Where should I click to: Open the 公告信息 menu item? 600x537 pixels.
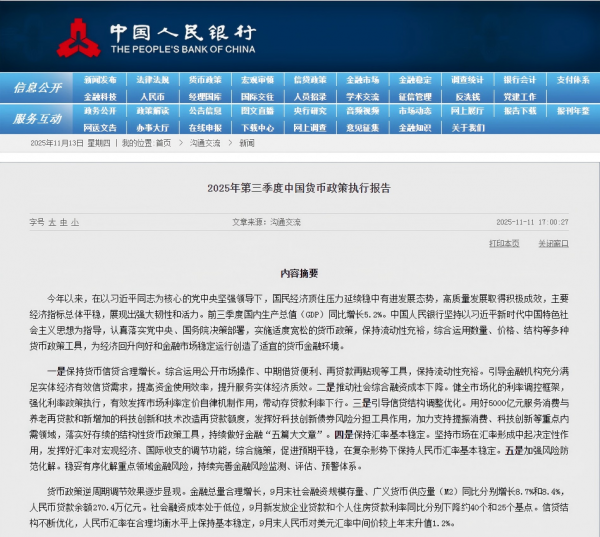pyautogui.click(x=205, y=111)
